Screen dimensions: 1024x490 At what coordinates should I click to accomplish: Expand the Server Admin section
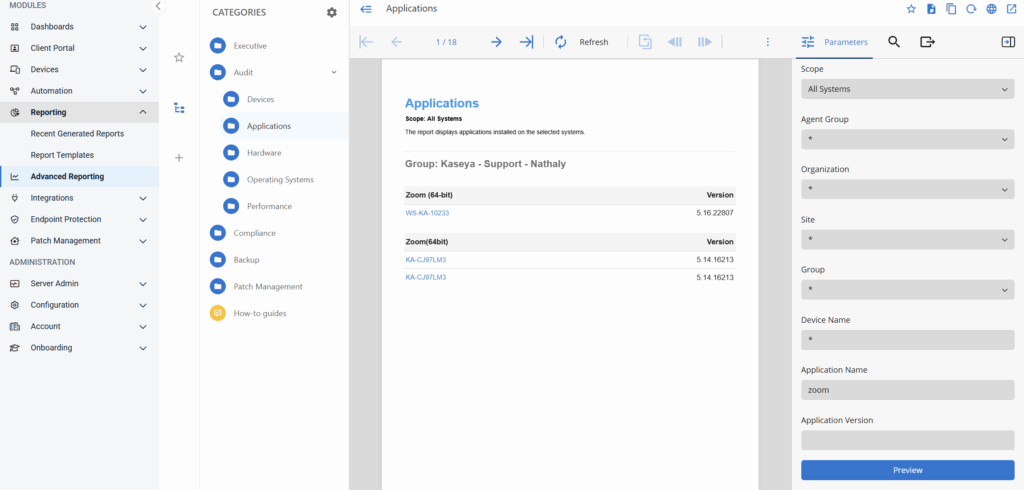point(143,284)
